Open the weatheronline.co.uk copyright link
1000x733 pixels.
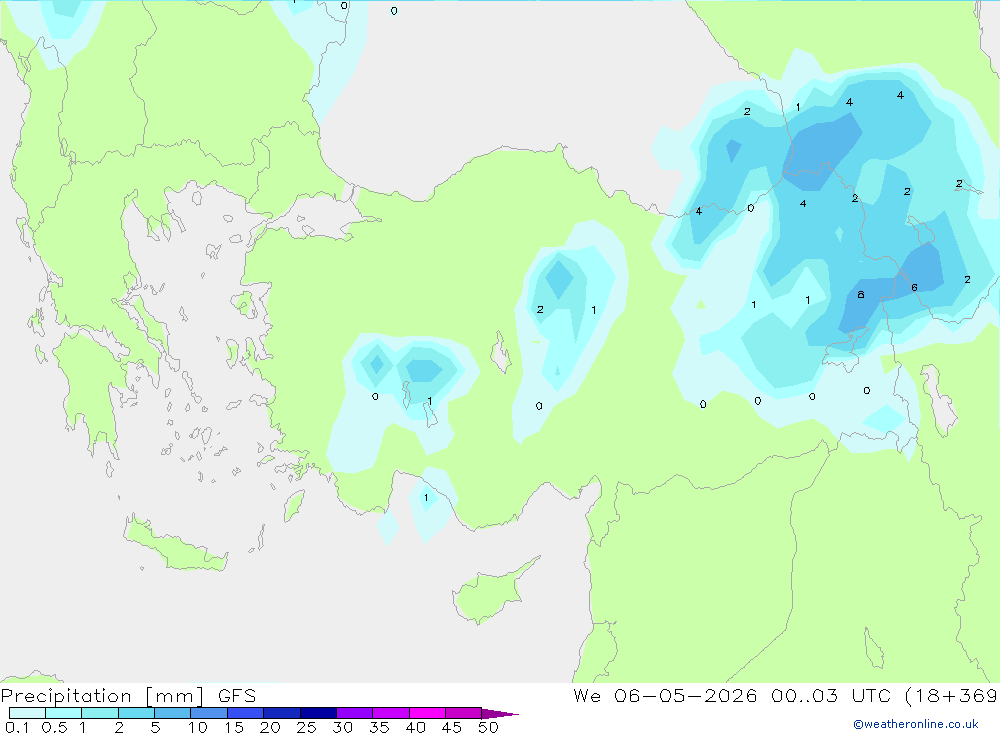coord(916,724)
